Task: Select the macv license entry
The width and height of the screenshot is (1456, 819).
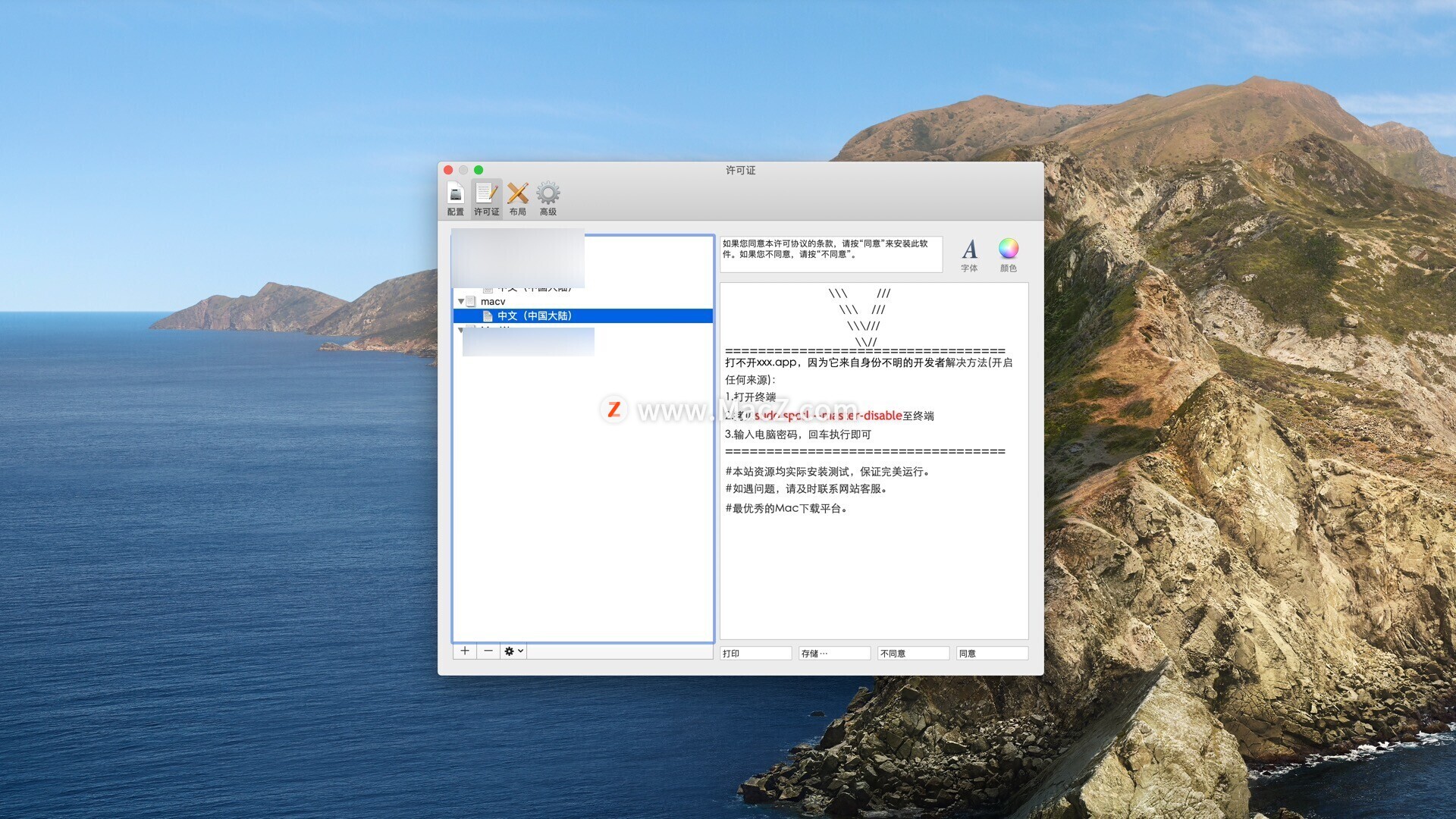Action: point(493,302)
